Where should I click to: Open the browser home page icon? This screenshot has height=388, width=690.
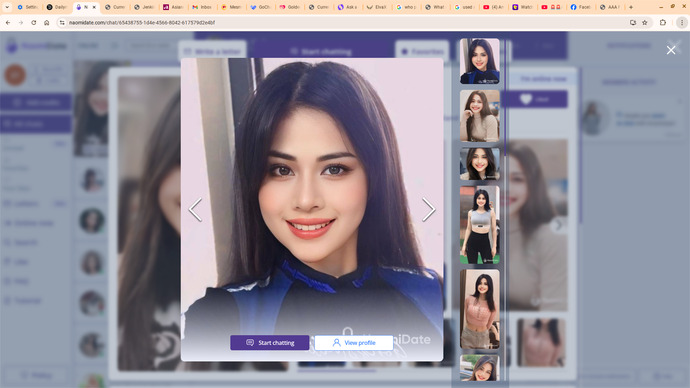[x=47, y=22]
